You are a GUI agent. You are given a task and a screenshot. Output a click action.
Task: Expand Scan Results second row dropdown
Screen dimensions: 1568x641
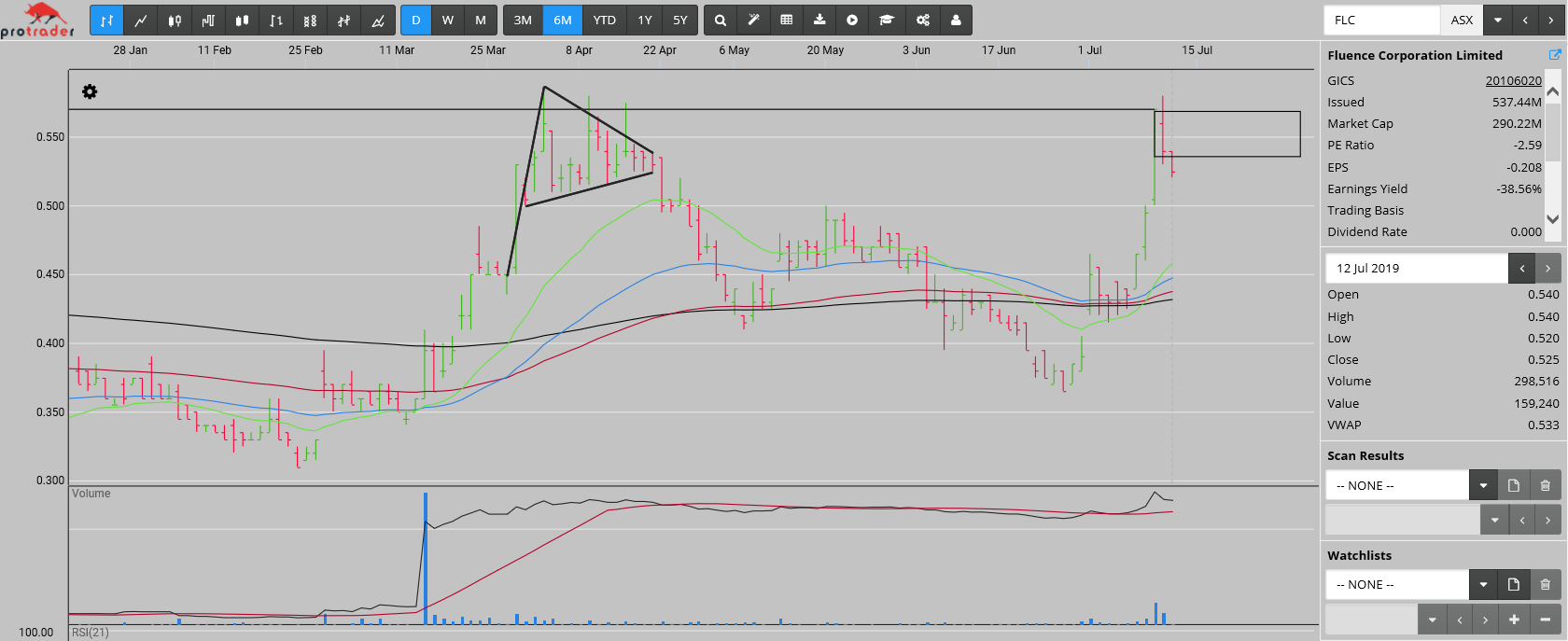pyautogui.click(x=1494, y=520)
